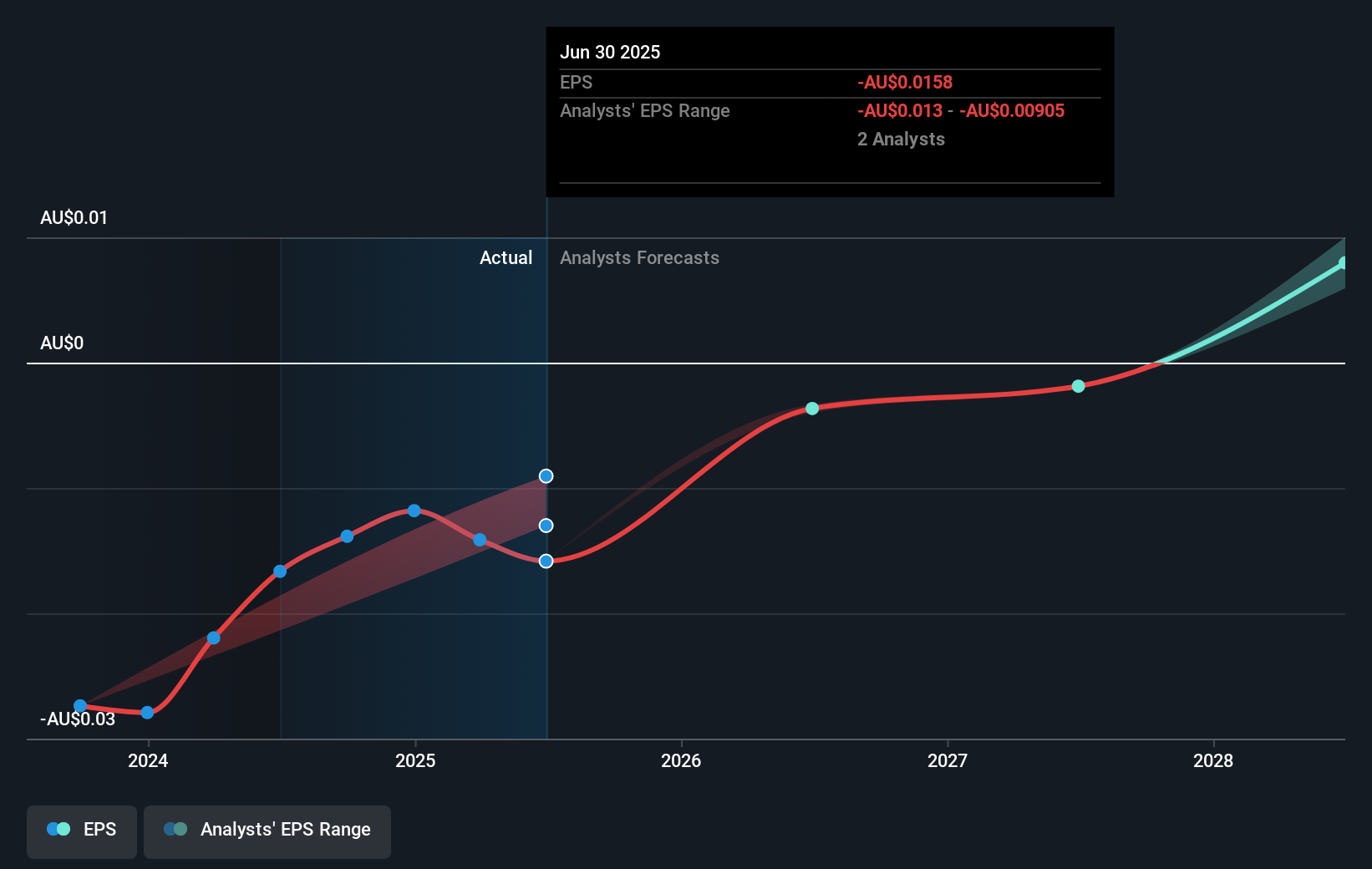Click the teal forecast point near mid-2027
Screen dimensions: 1372x869
pyautogui.click(x=1077, y=386)
